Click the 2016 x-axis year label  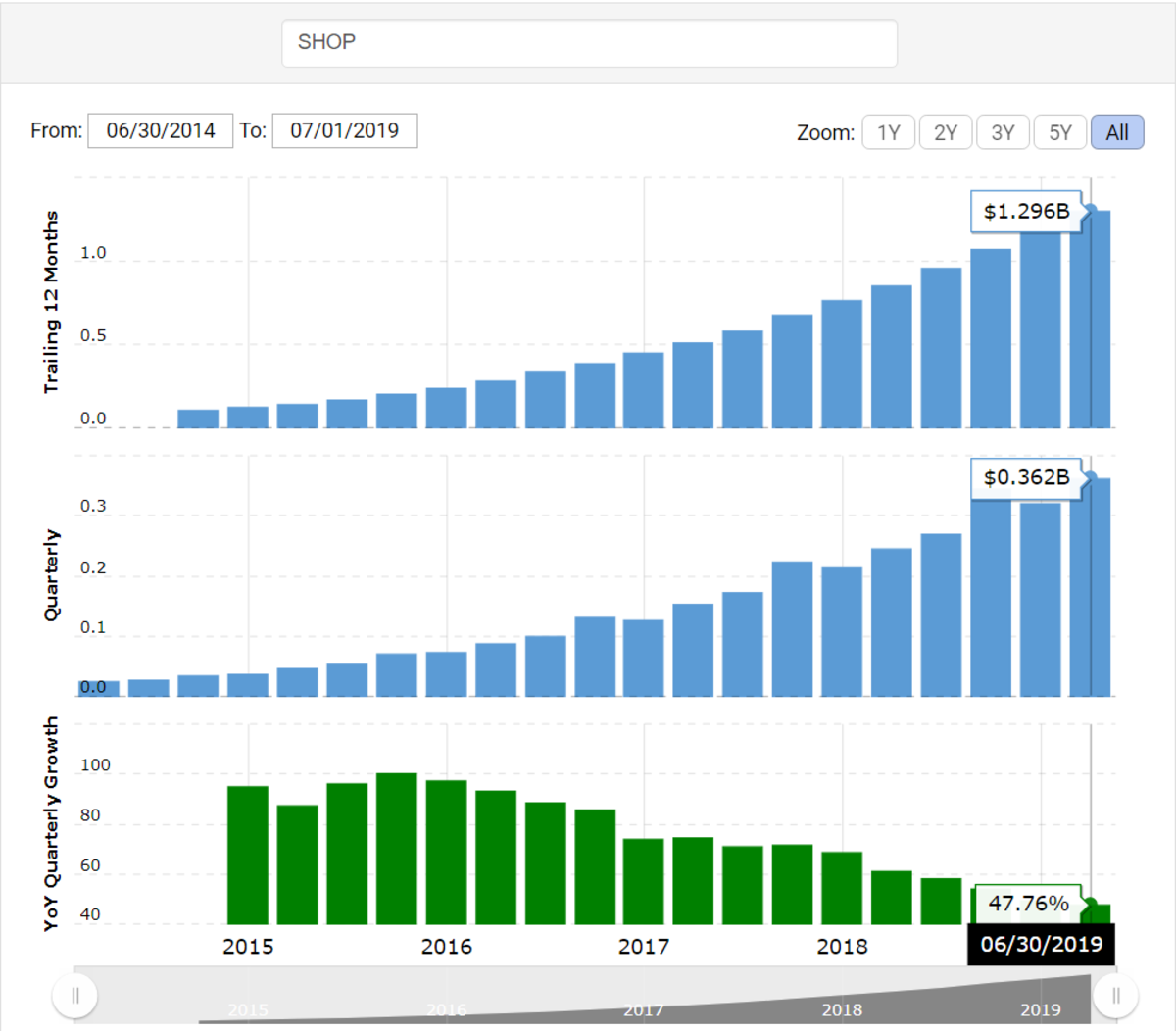click(x=446, y=947)
